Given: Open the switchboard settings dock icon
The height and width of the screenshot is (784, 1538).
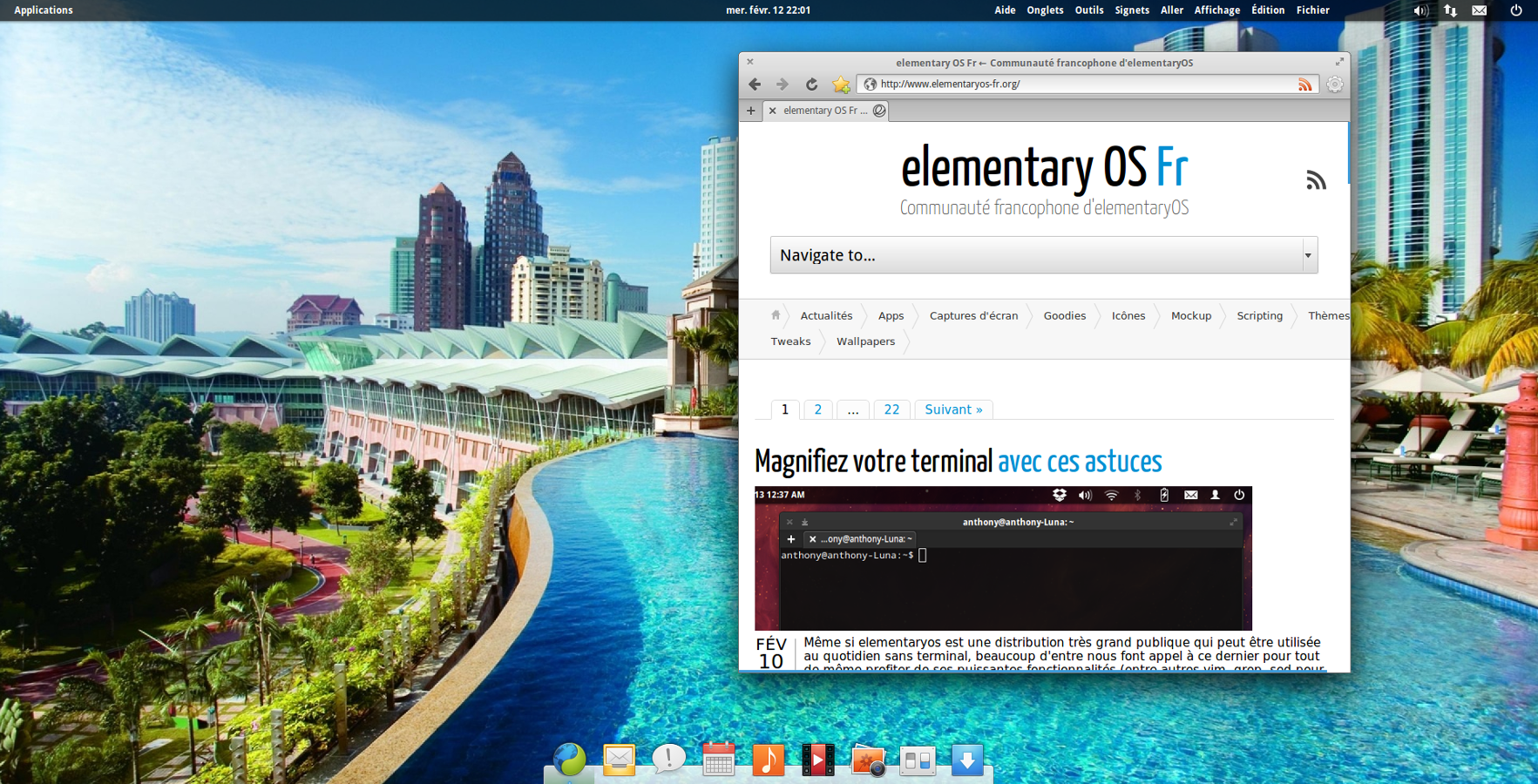Looking at the screenshot, I should [918, 761].
